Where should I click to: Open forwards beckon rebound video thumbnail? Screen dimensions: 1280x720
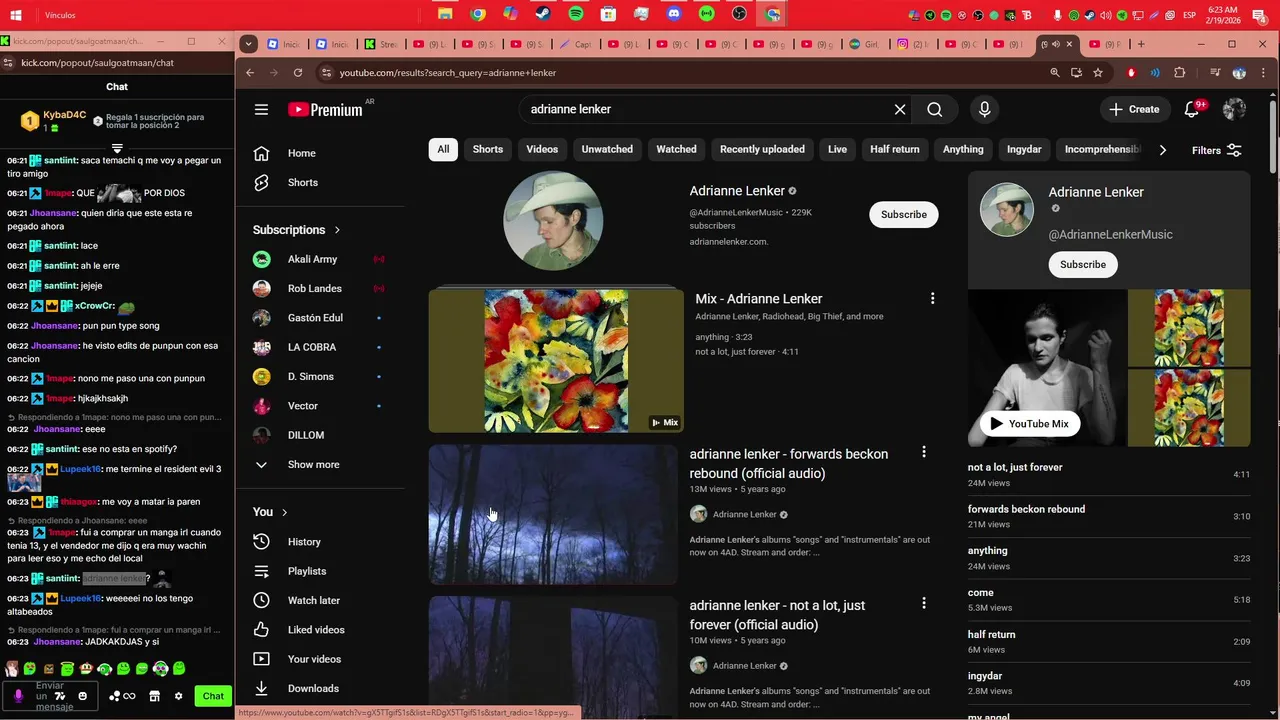point(553,514)
